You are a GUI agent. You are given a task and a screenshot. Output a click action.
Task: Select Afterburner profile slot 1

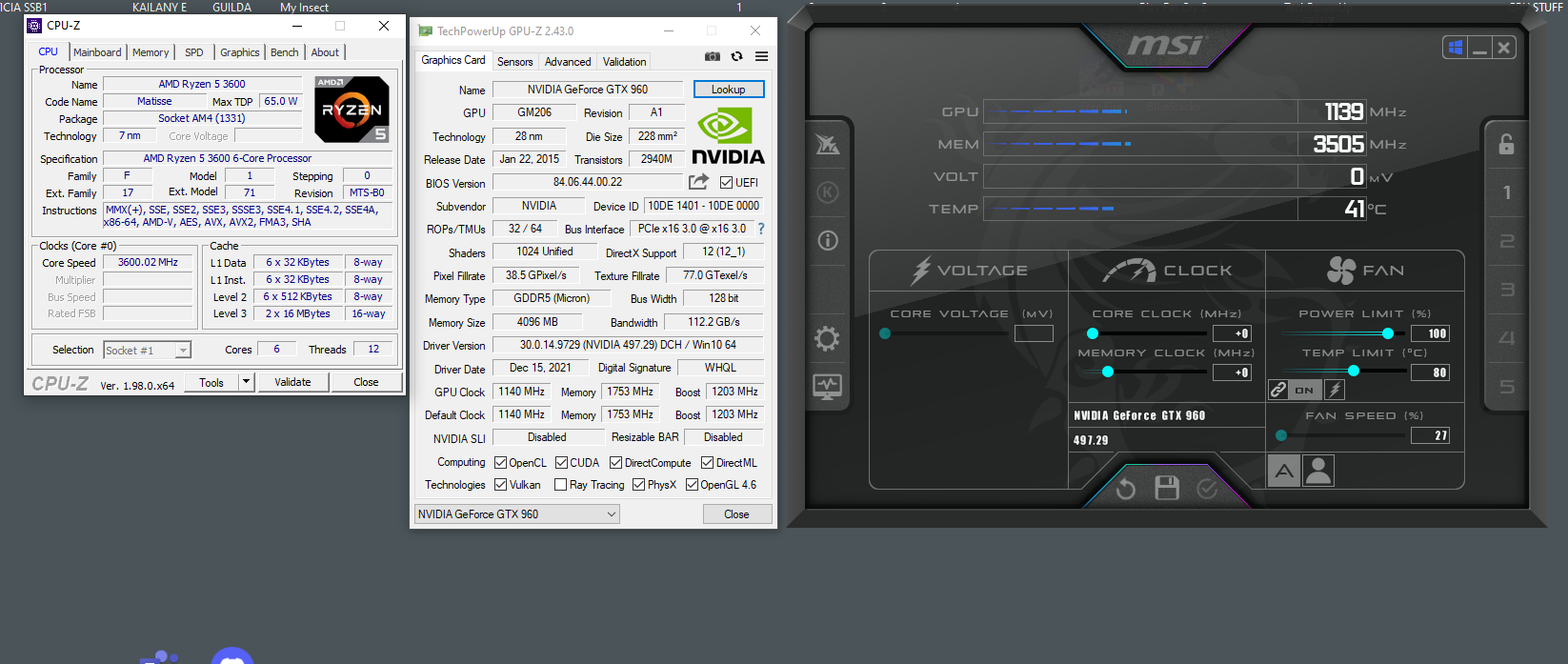point(1507,193)
